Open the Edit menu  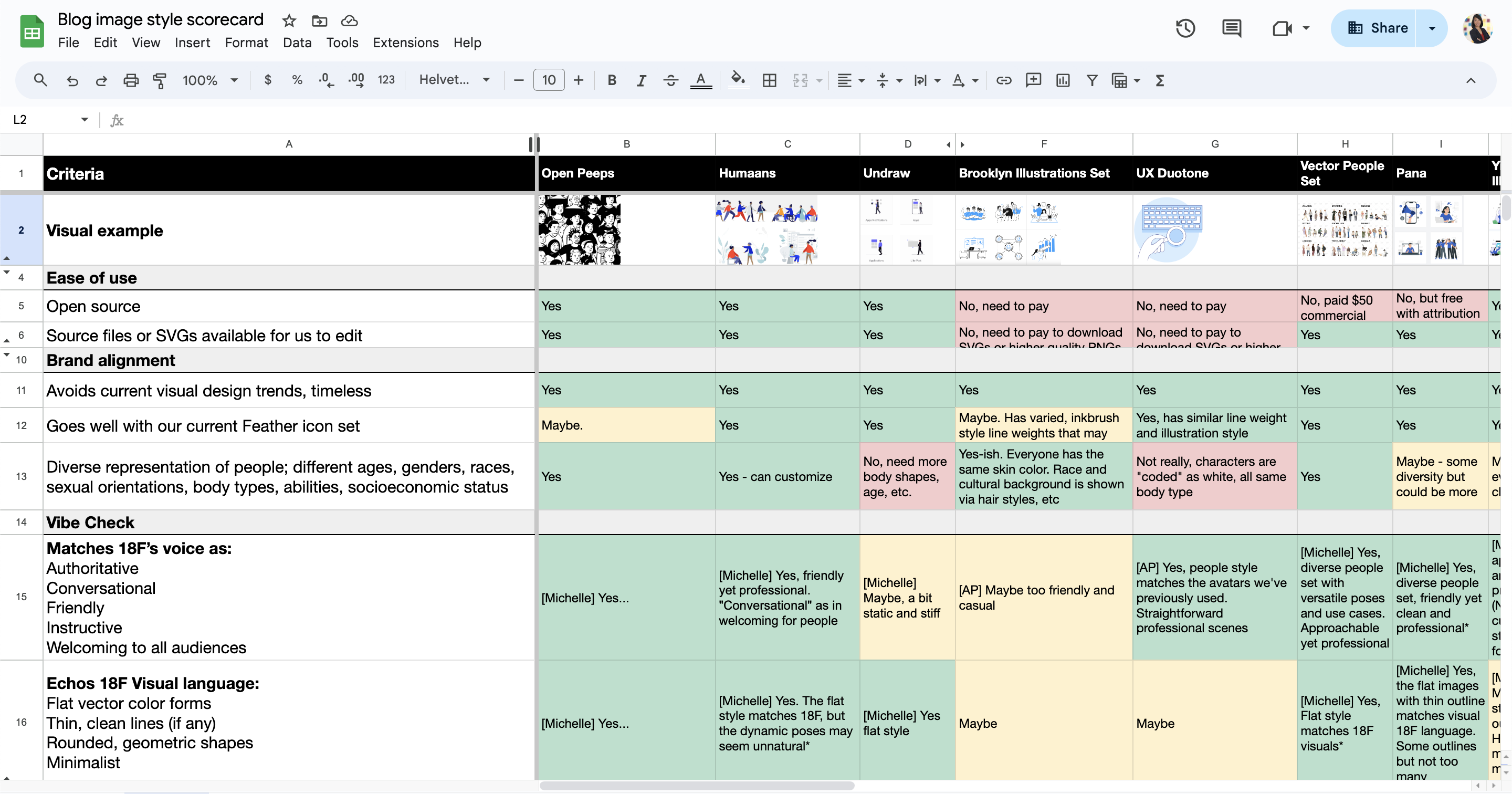[106, 43]
